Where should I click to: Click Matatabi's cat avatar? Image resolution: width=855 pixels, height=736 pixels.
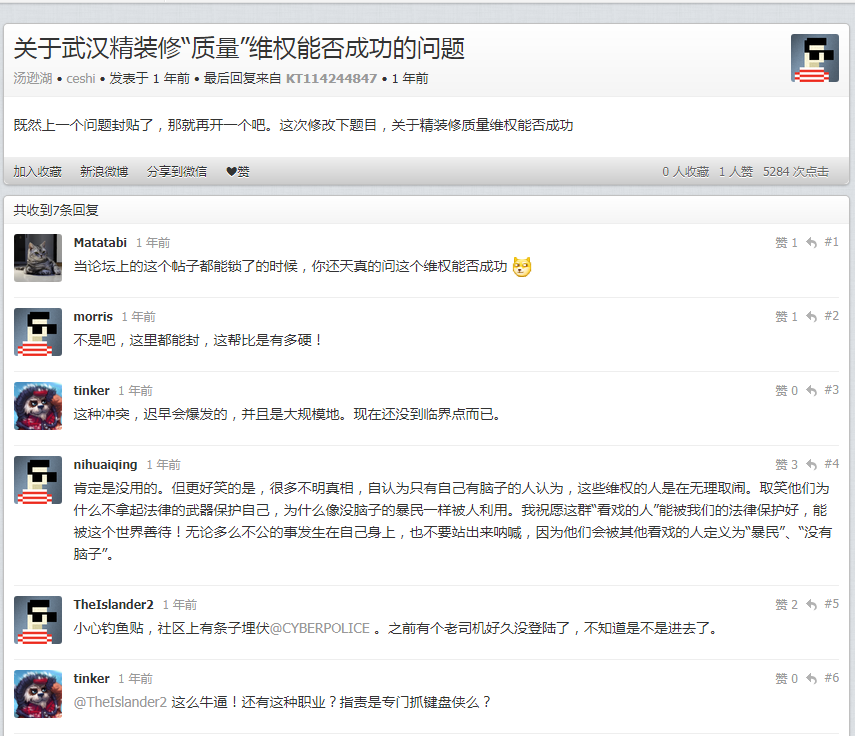(37, 258)
